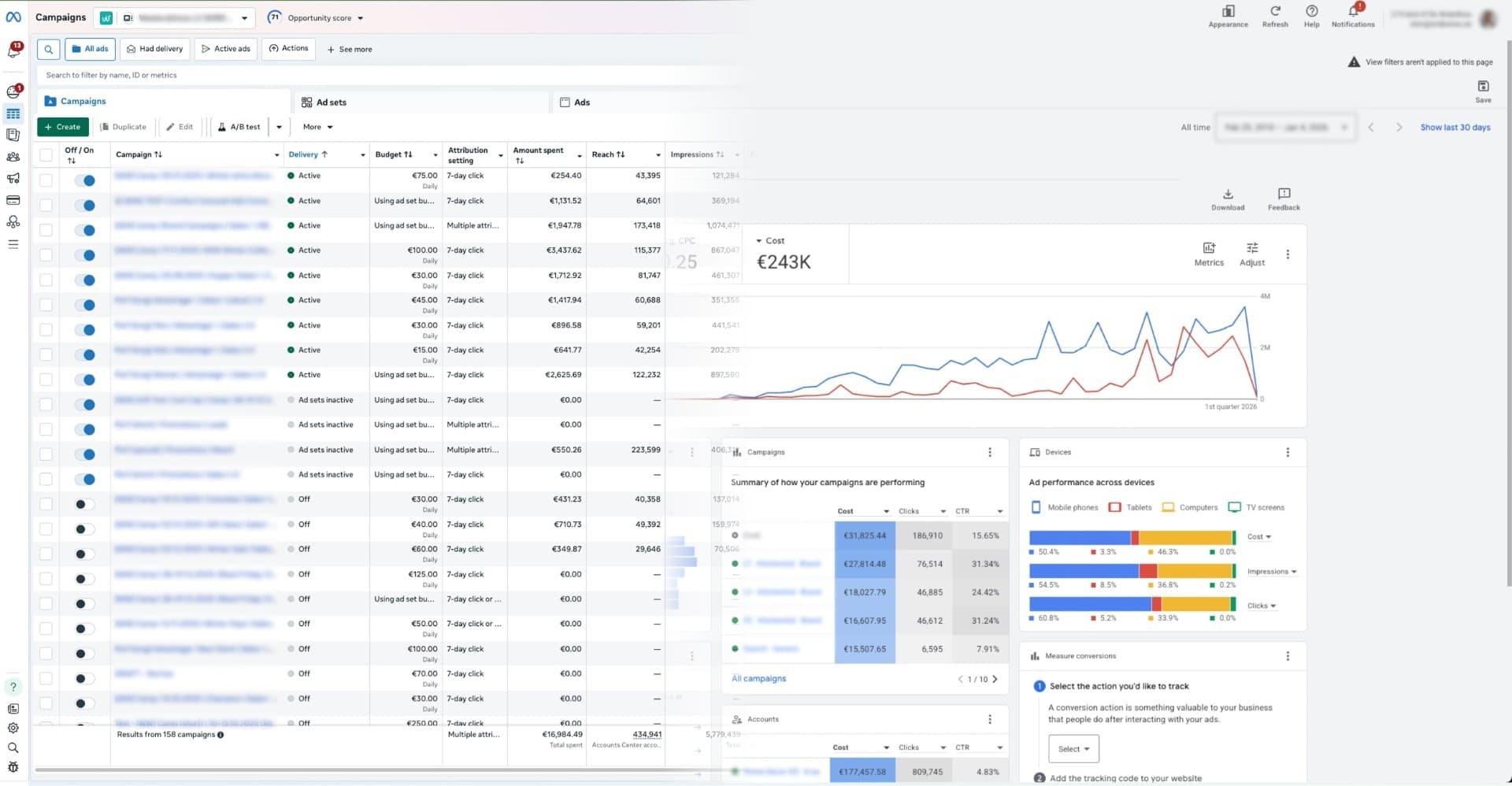Switch to the Ad sets tab
This screenshot has width=1512, height=786.
point(331,102)
